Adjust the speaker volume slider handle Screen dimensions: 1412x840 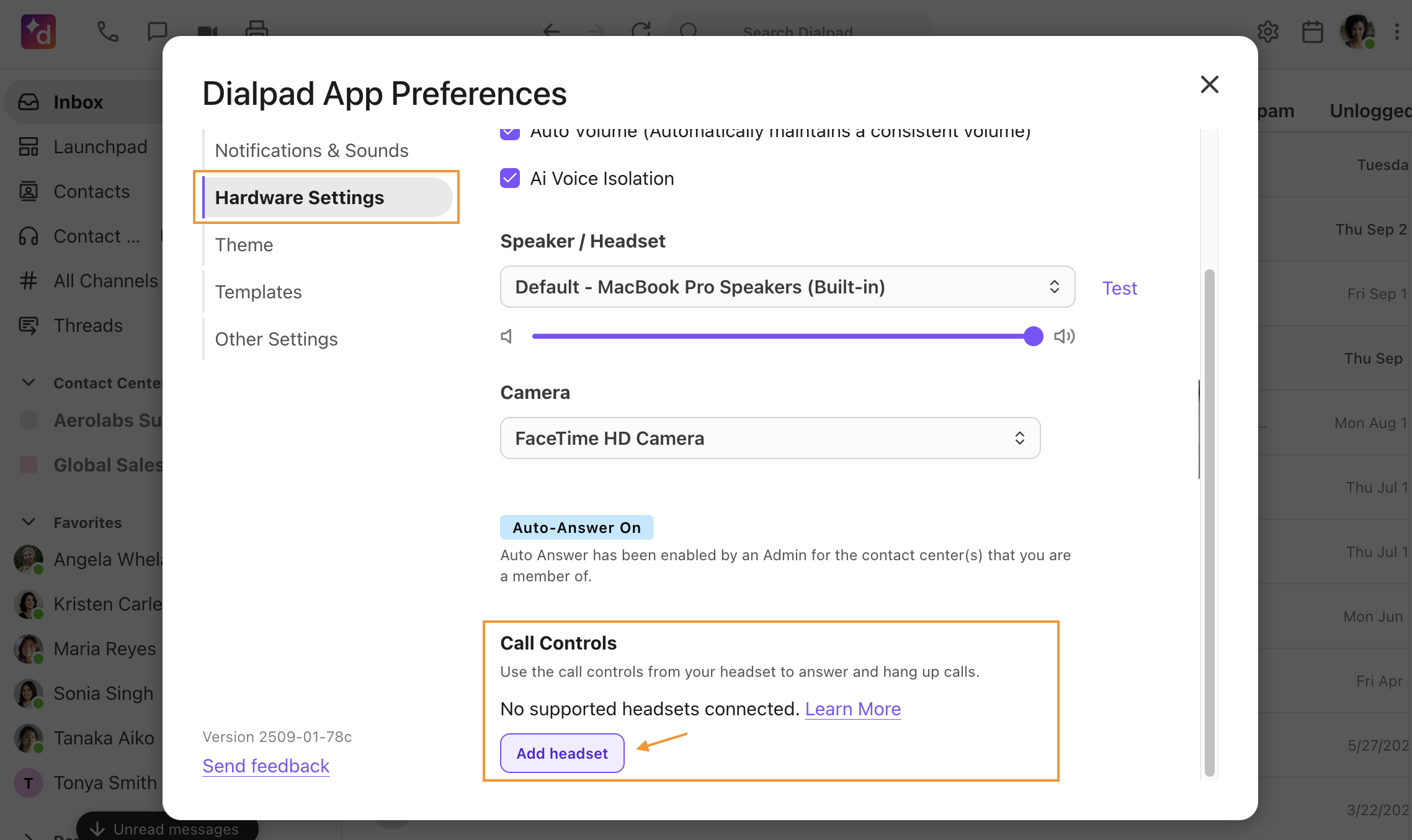pos(1033,336)
